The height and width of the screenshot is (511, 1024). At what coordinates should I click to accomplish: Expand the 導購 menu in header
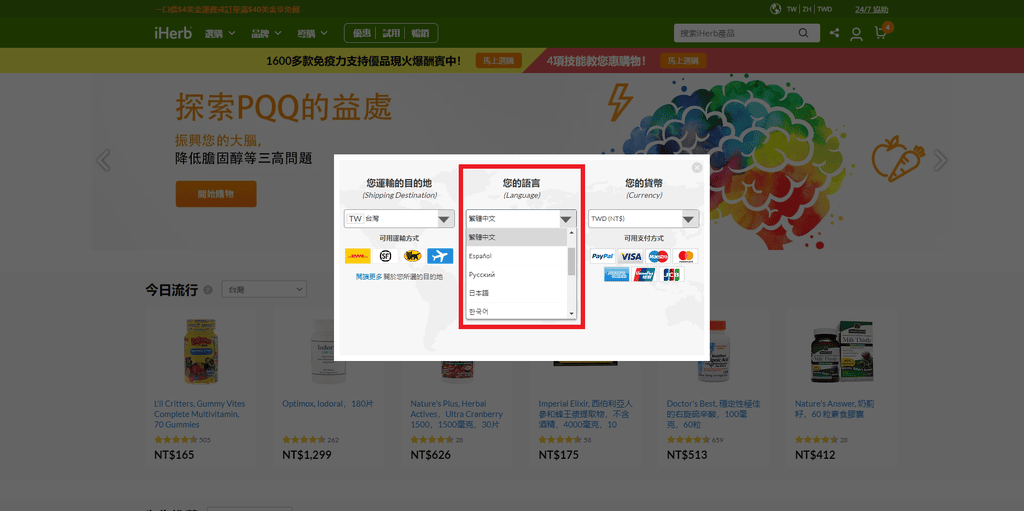click(312, 33)
